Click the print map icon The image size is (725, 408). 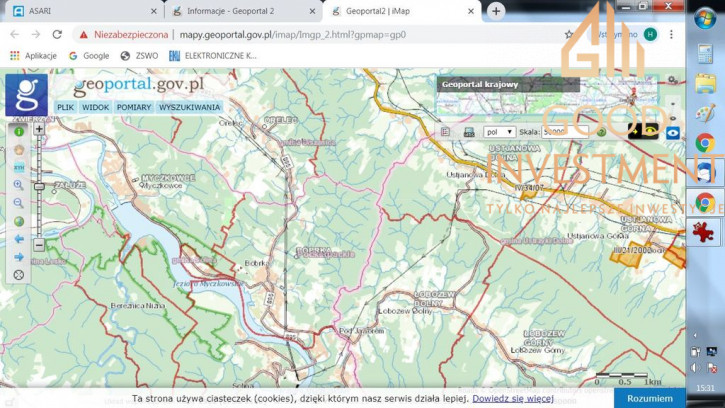click(x=469, y=132)
